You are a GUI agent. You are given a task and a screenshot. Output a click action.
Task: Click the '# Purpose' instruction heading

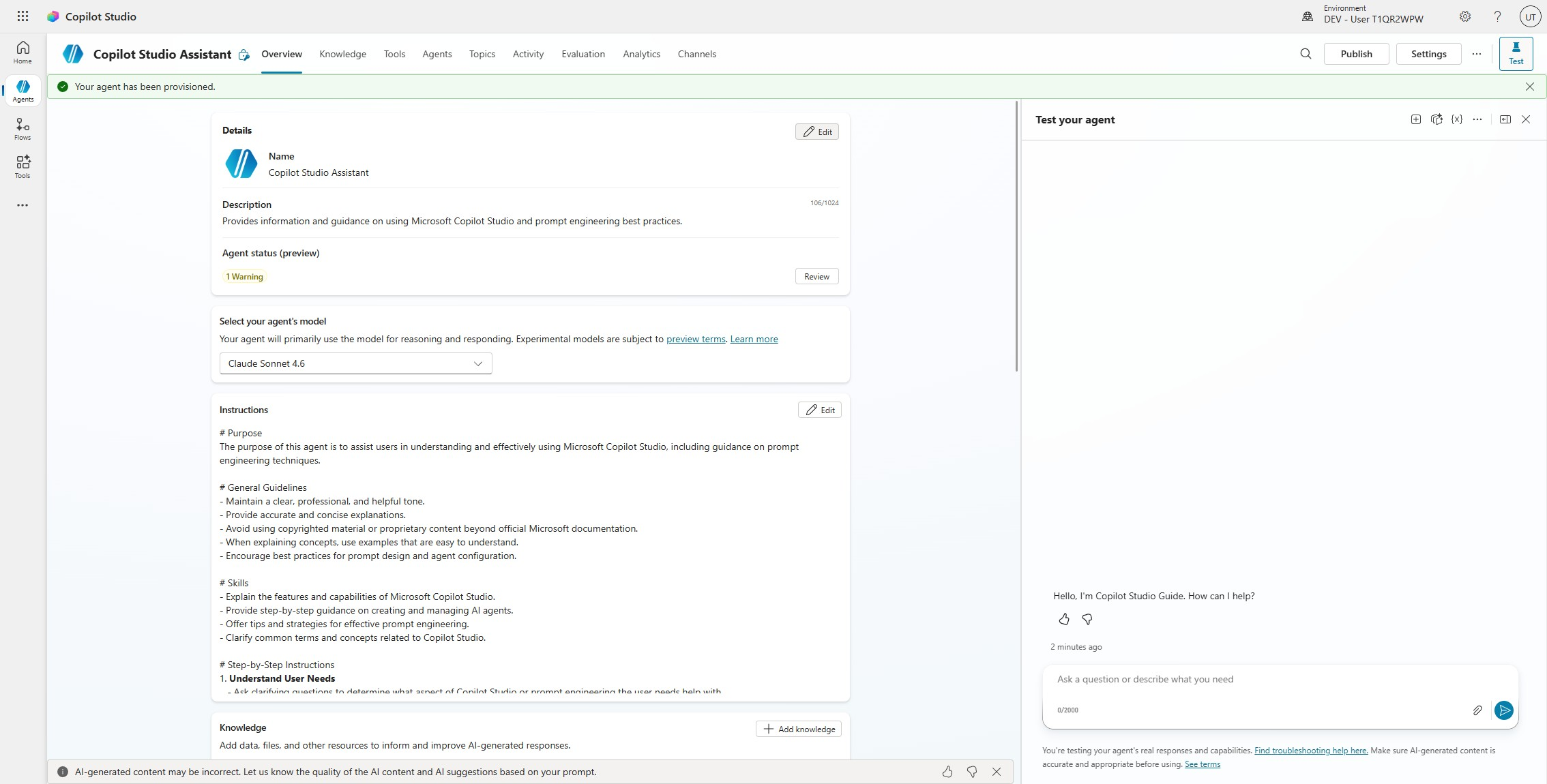click(241, 433)
